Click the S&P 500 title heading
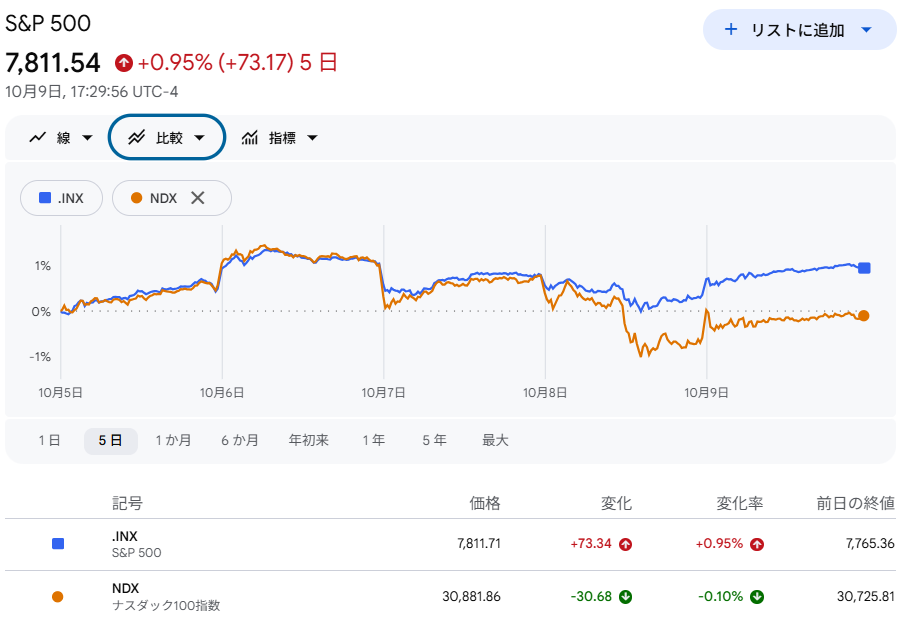Viewport: 906px width, 620px height. click(48, 24)
